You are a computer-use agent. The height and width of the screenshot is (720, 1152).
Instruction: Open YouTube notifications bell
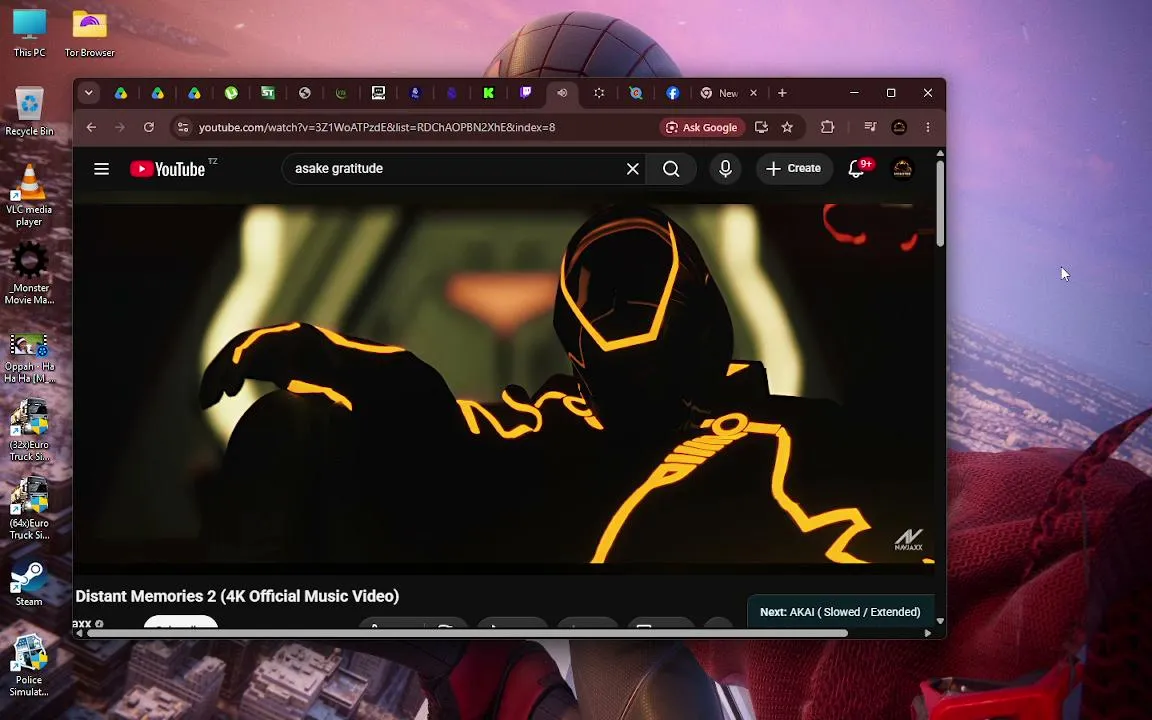(x=856, y=169)
